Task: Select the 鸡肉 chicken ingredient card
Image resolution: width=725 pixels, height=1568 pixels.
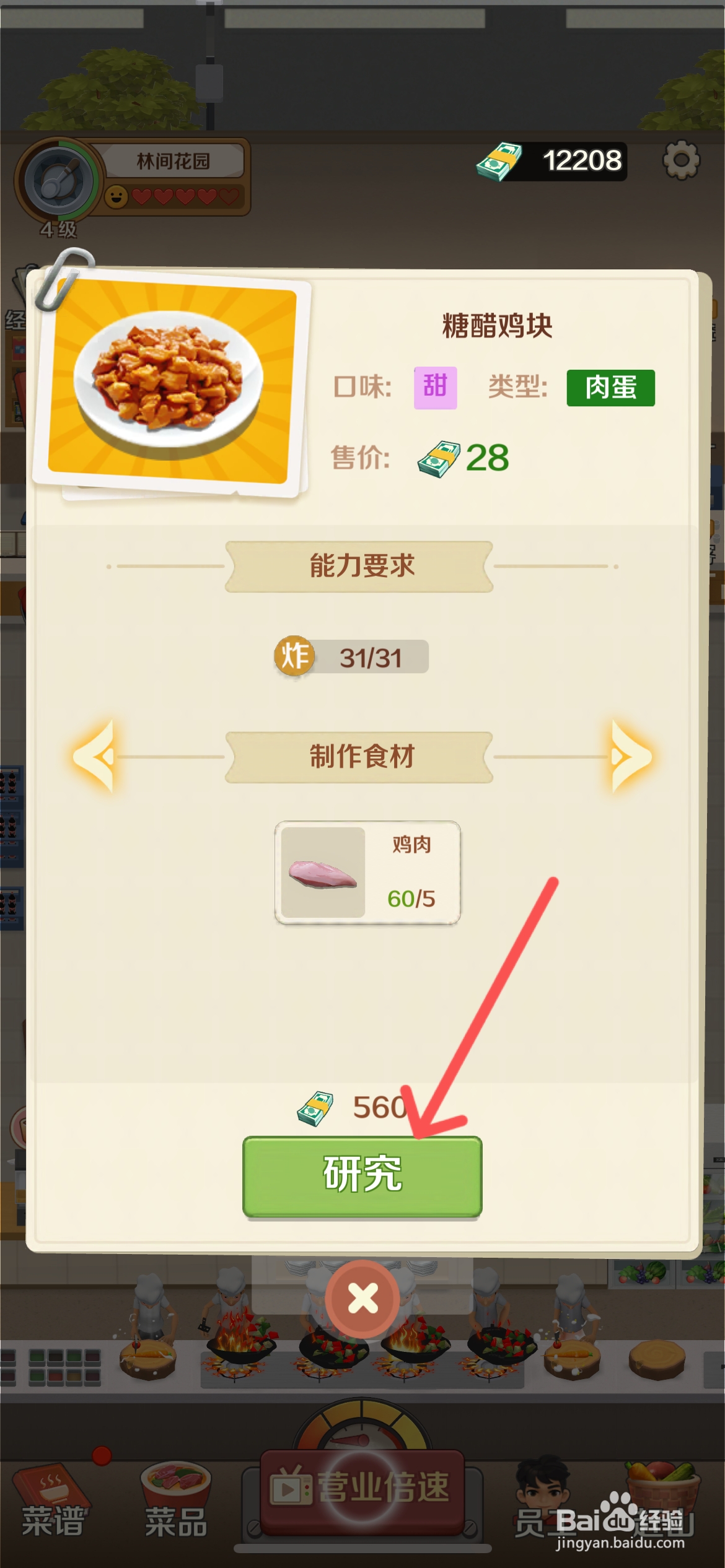Action: [367, 873]
